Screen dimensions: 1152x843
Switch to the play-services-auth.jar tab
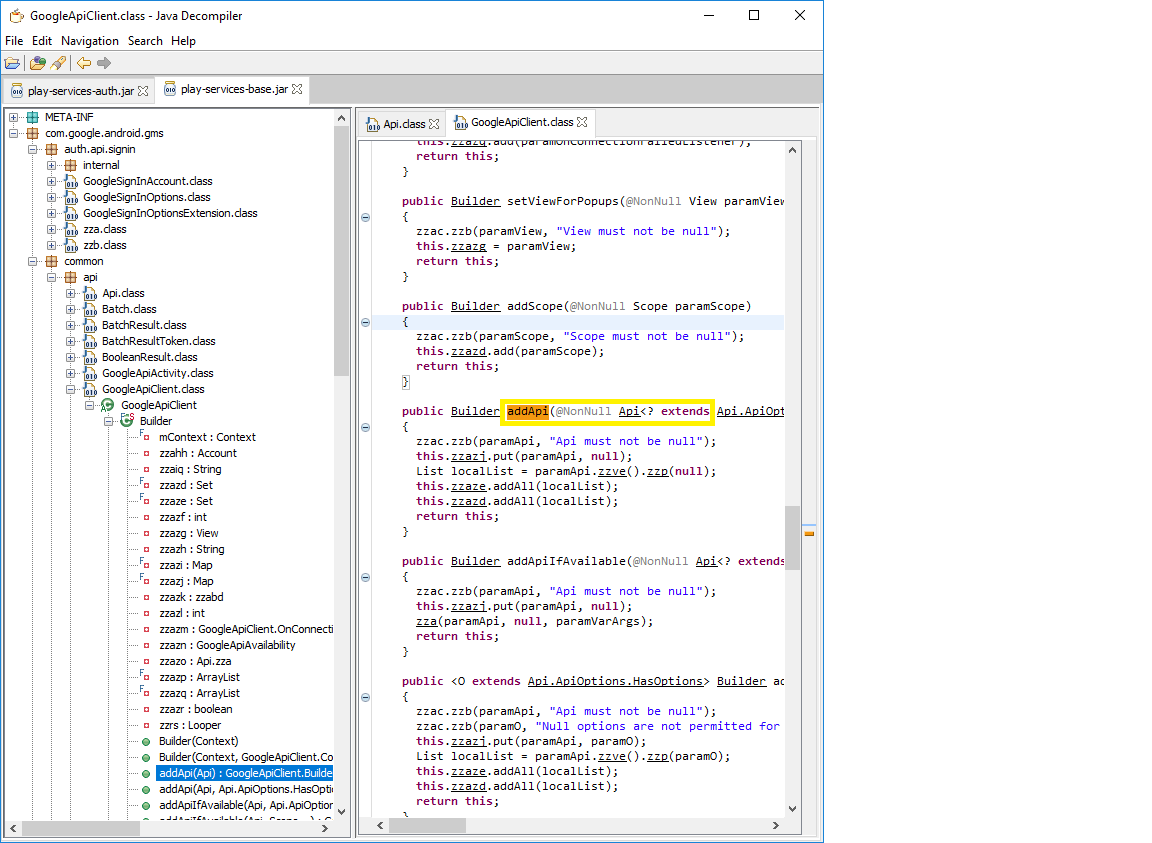81,91
